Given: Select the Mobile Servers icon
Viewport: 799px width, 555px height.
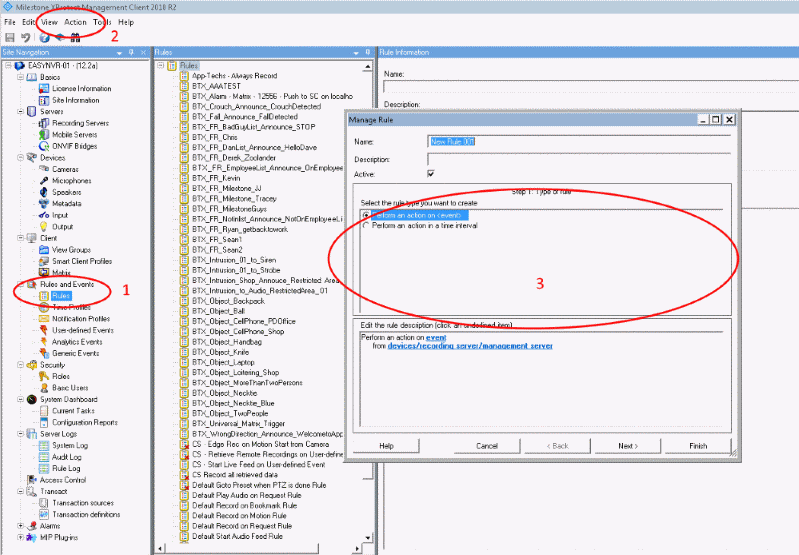Looking at the screenshot, I should point(44,135).
